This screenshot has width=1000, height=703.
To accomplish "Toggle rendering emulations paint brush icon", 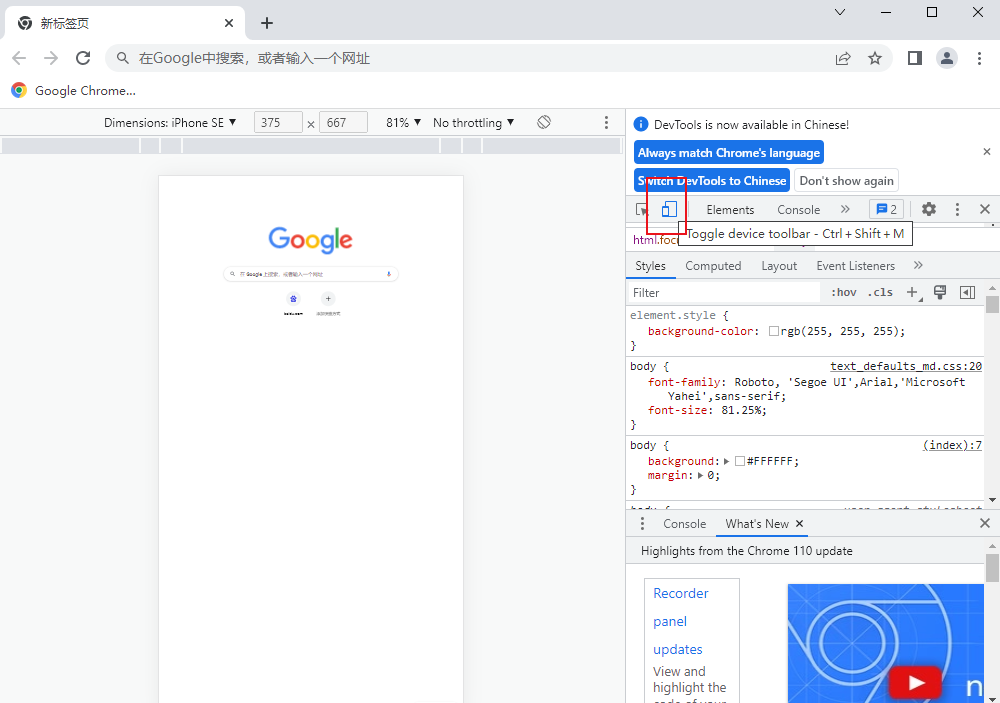I will point(939,293).
